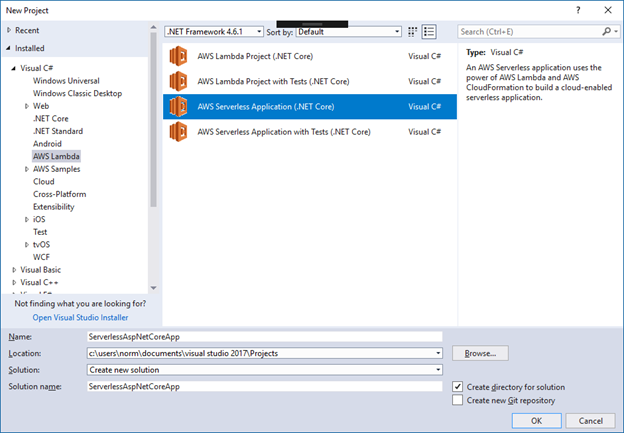This screenshot has height=433, width=624.
Task: Click the Browse... button
Action: click(480, 353)
